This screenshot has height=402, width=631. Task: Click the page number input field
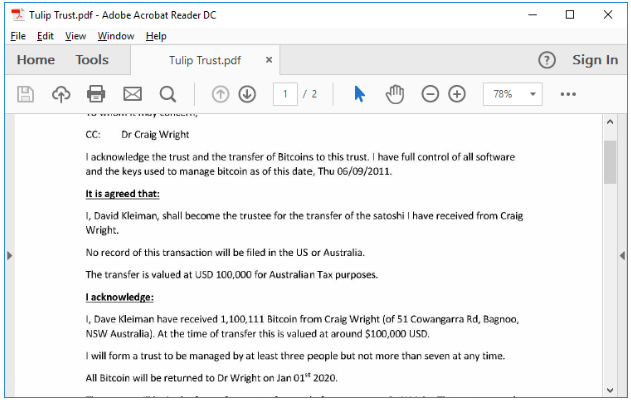(285, 94)
